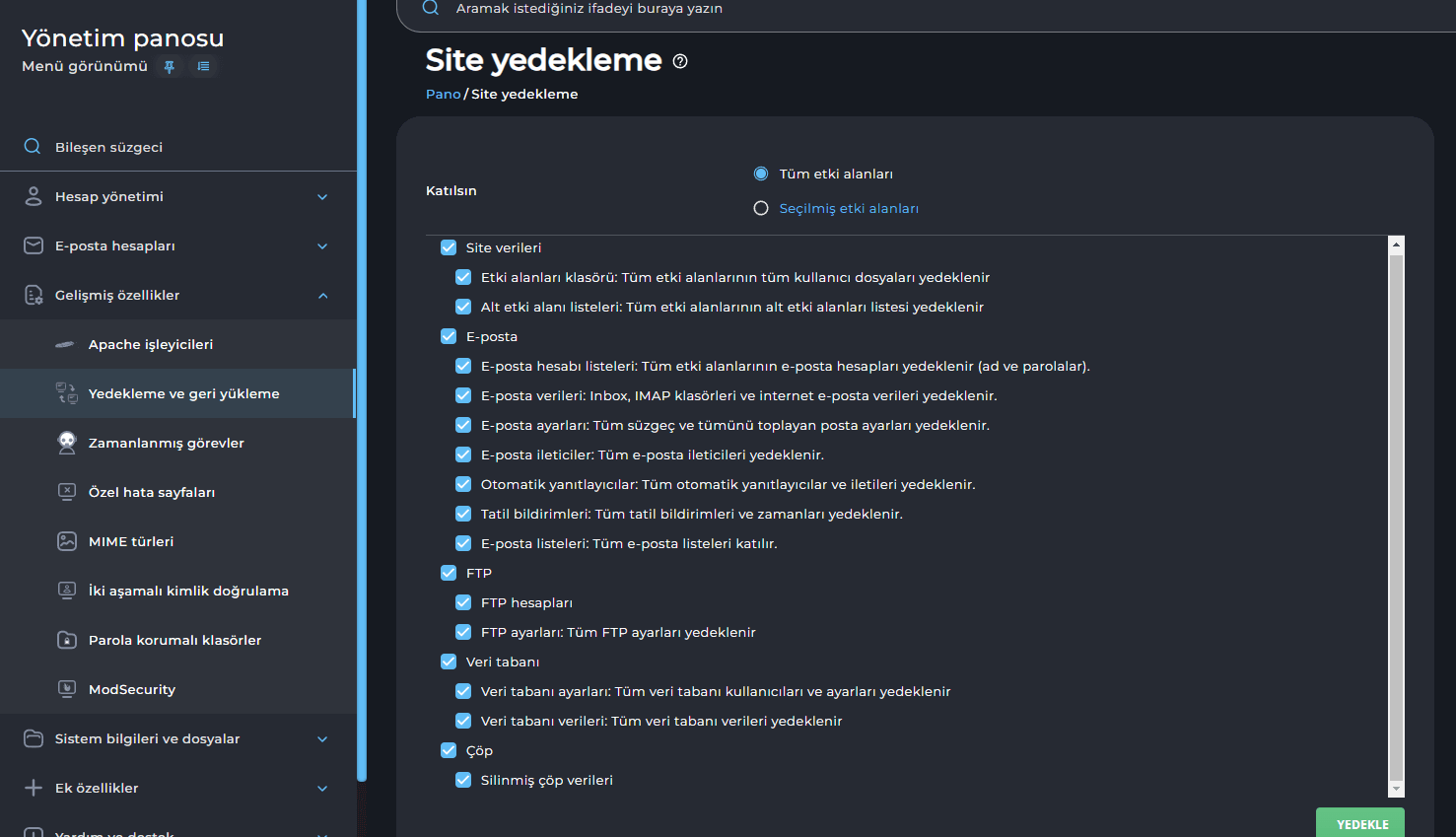Click the Parola korumalı klasörler folder icon
The image size is (1456, 837).
[x=66, y=640]
